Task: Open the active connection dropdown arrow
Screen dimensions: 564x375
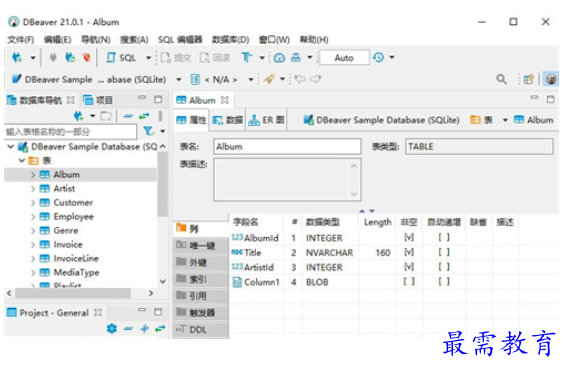Action: click(x=178, y=79)
